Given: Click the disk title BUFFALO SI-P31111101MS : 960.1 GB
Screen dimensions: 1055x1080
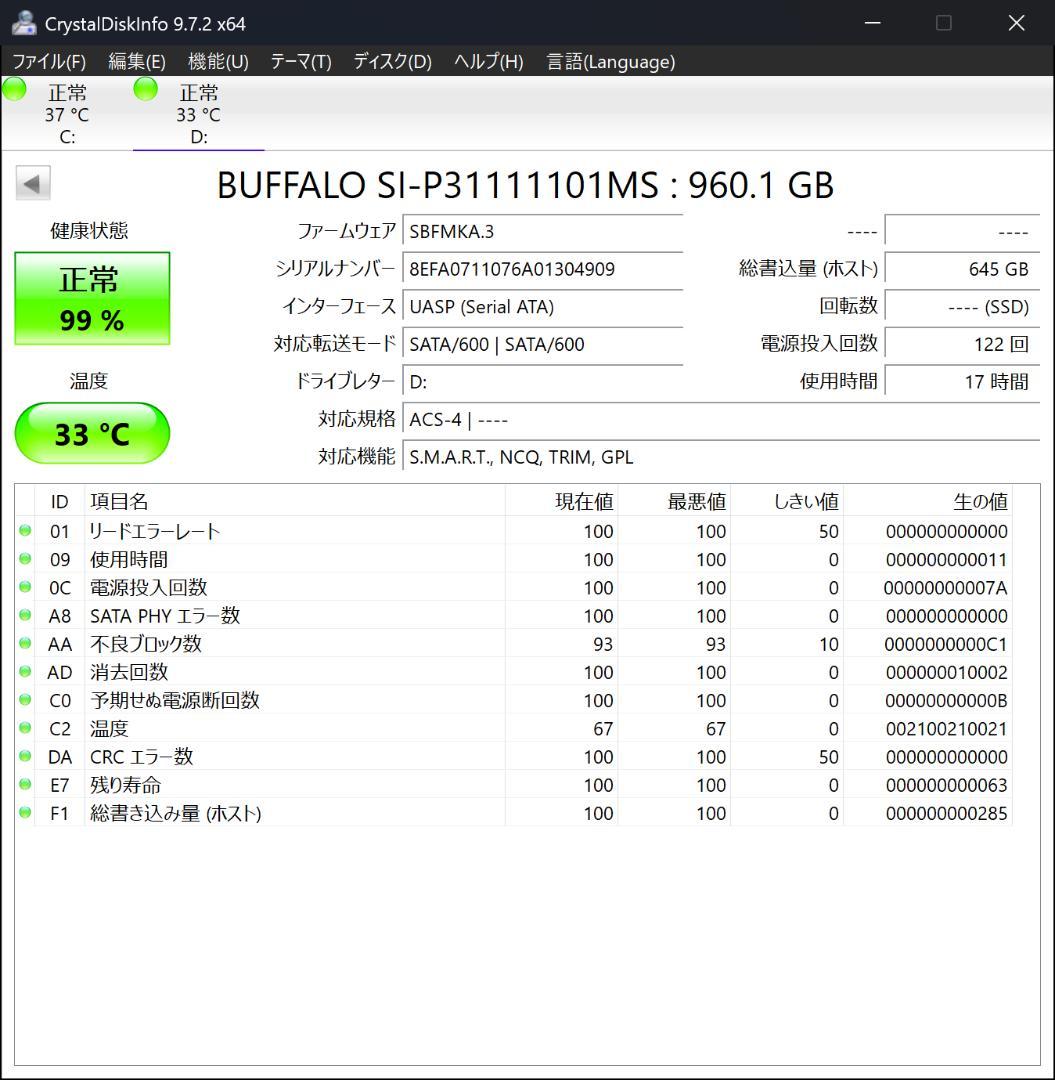Looking at the screenshot, I should tap(525, 185).
